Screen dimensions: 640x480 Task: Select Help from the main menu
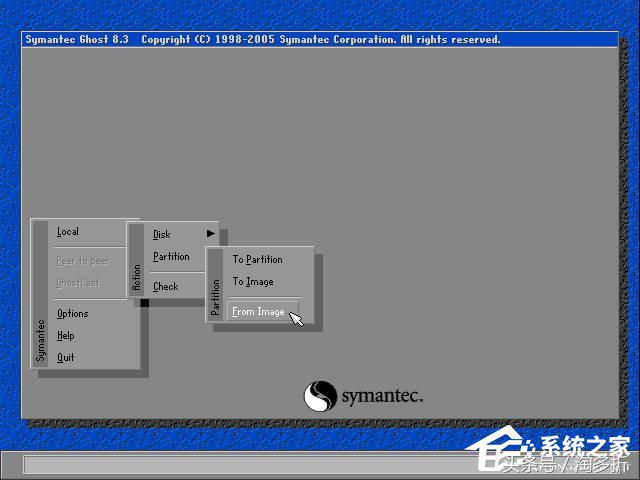(x=66, y=336)
